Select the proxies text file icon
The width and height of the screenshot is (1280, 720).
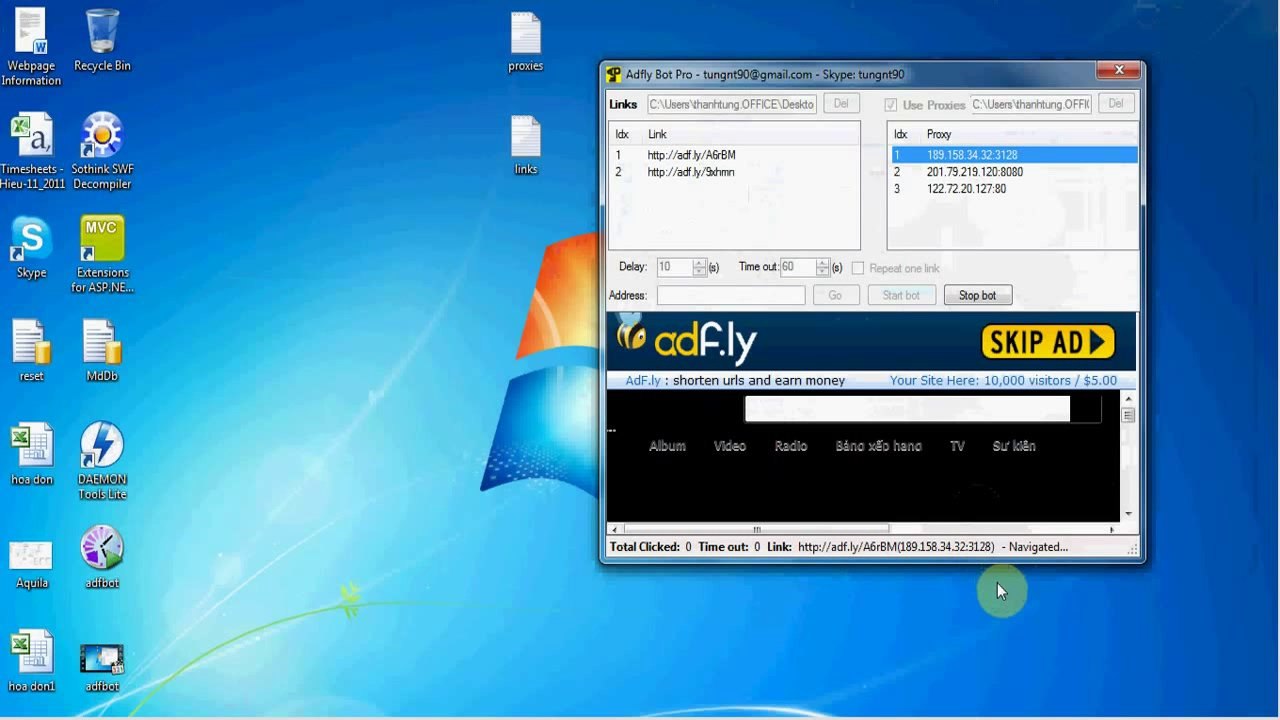[525, 42]
